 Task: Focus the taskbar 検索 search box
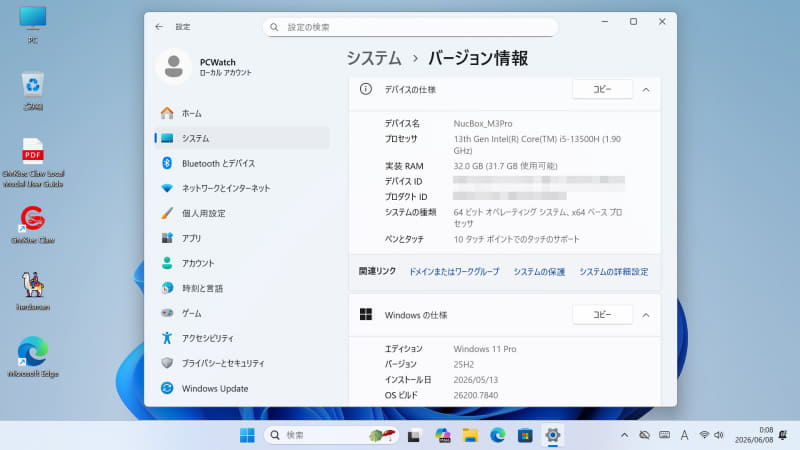tap(332, 435)
